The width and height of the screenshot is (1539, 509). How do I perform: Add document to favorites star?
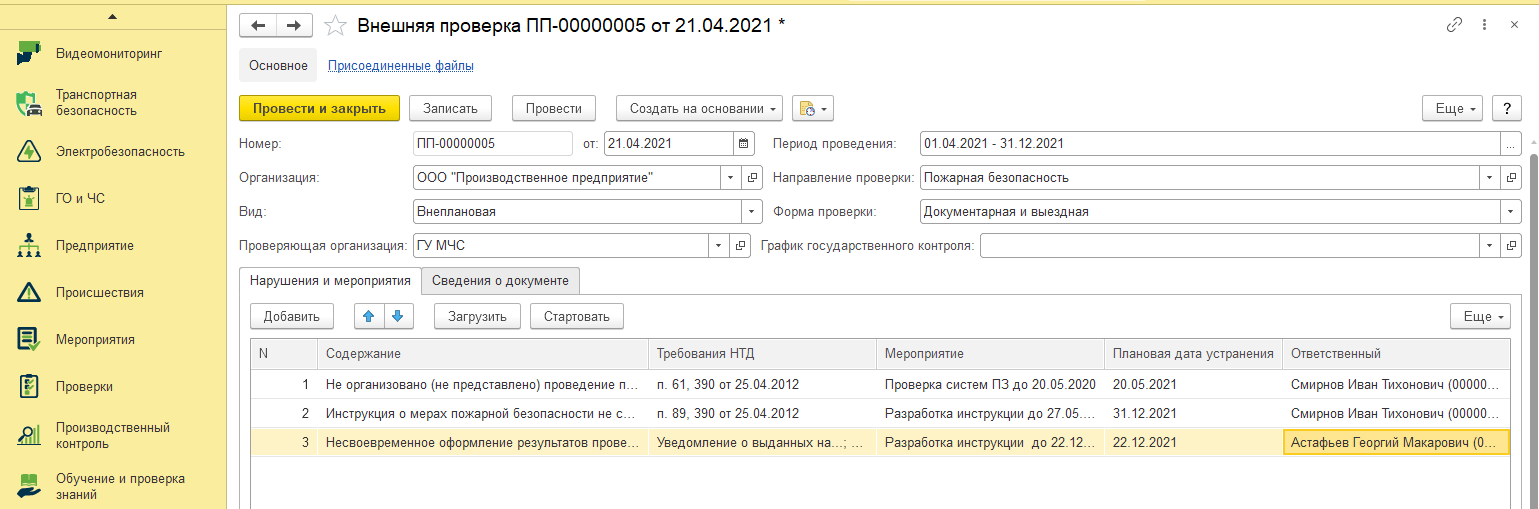[337, 26]
